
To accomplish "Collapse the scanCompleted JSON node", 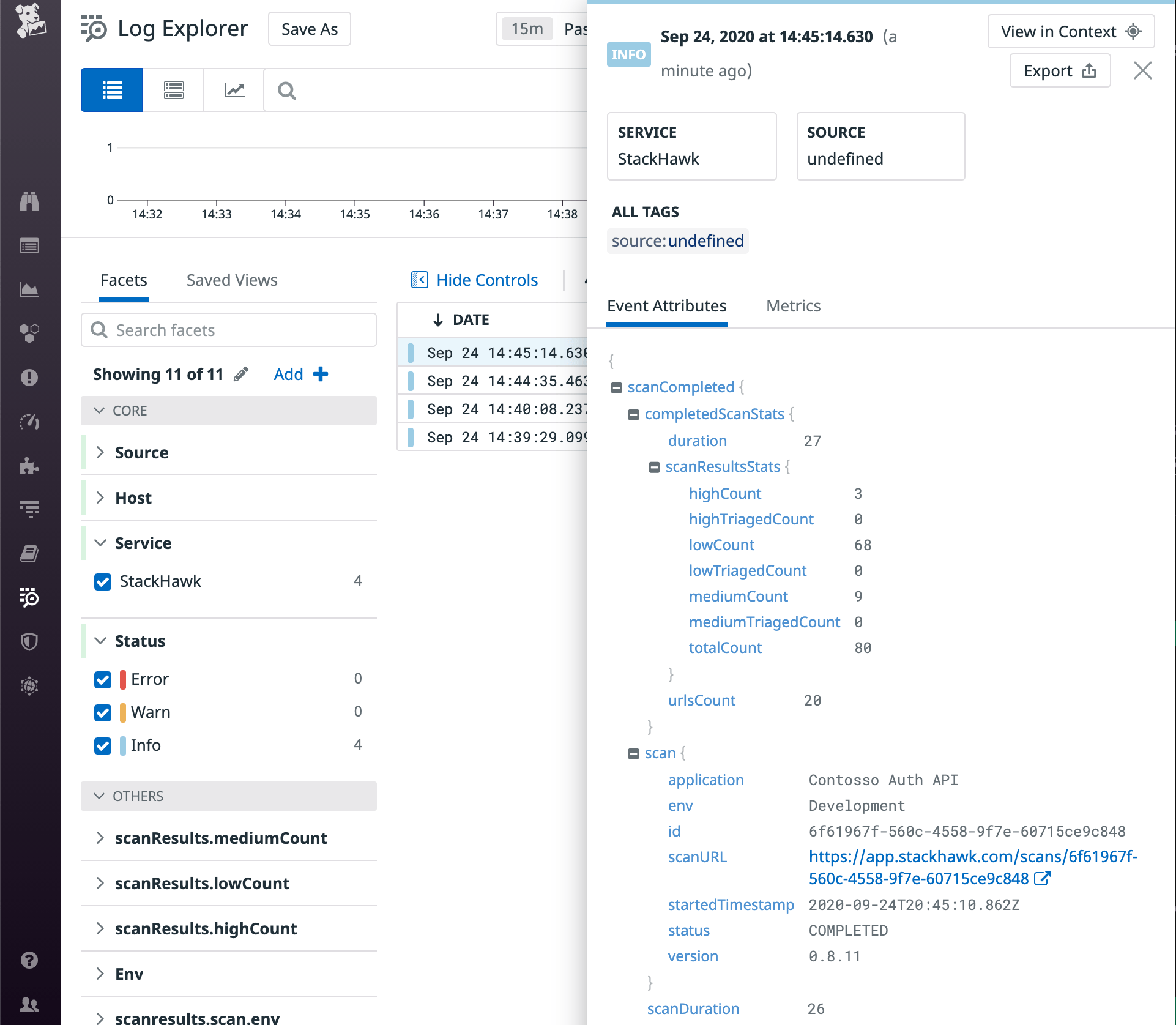I will (617, 387).
